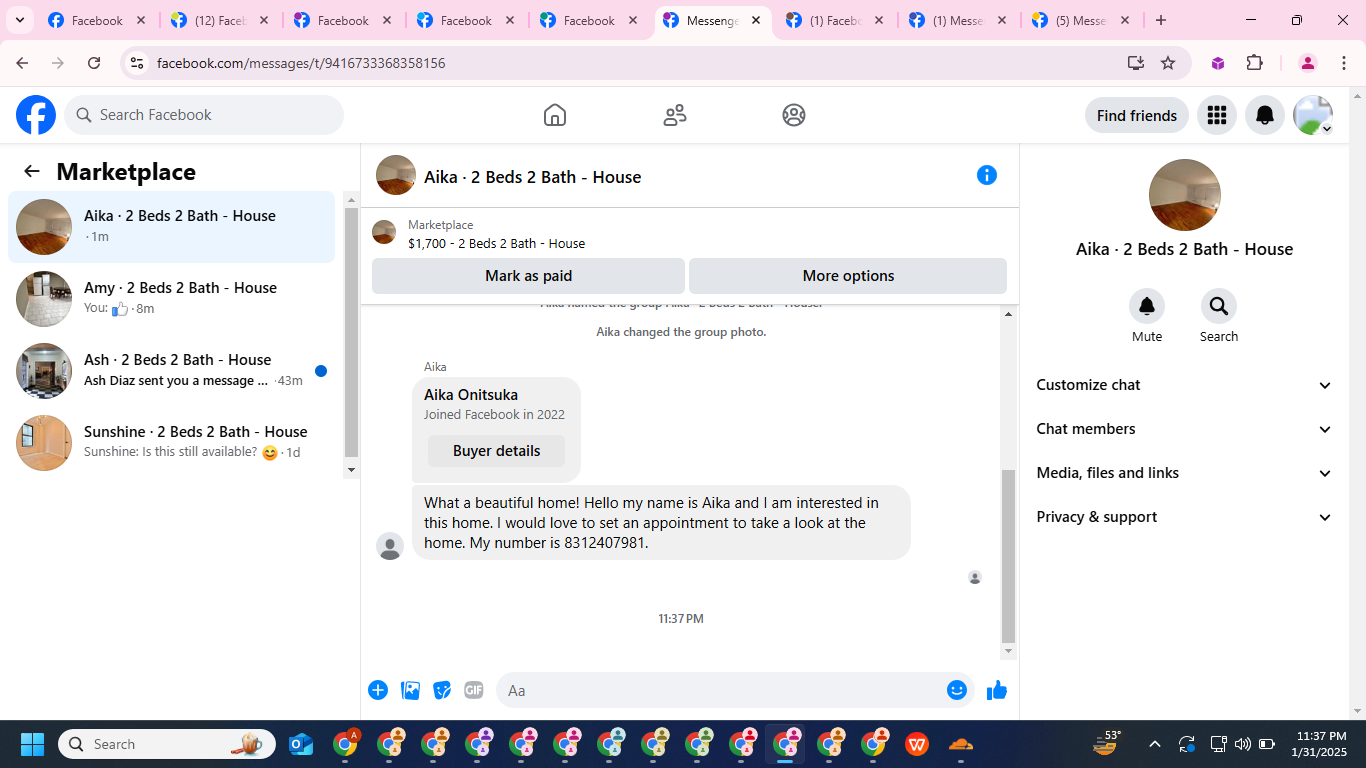
Task: Show hidden system tray icons
Action: pos(1155,744)
